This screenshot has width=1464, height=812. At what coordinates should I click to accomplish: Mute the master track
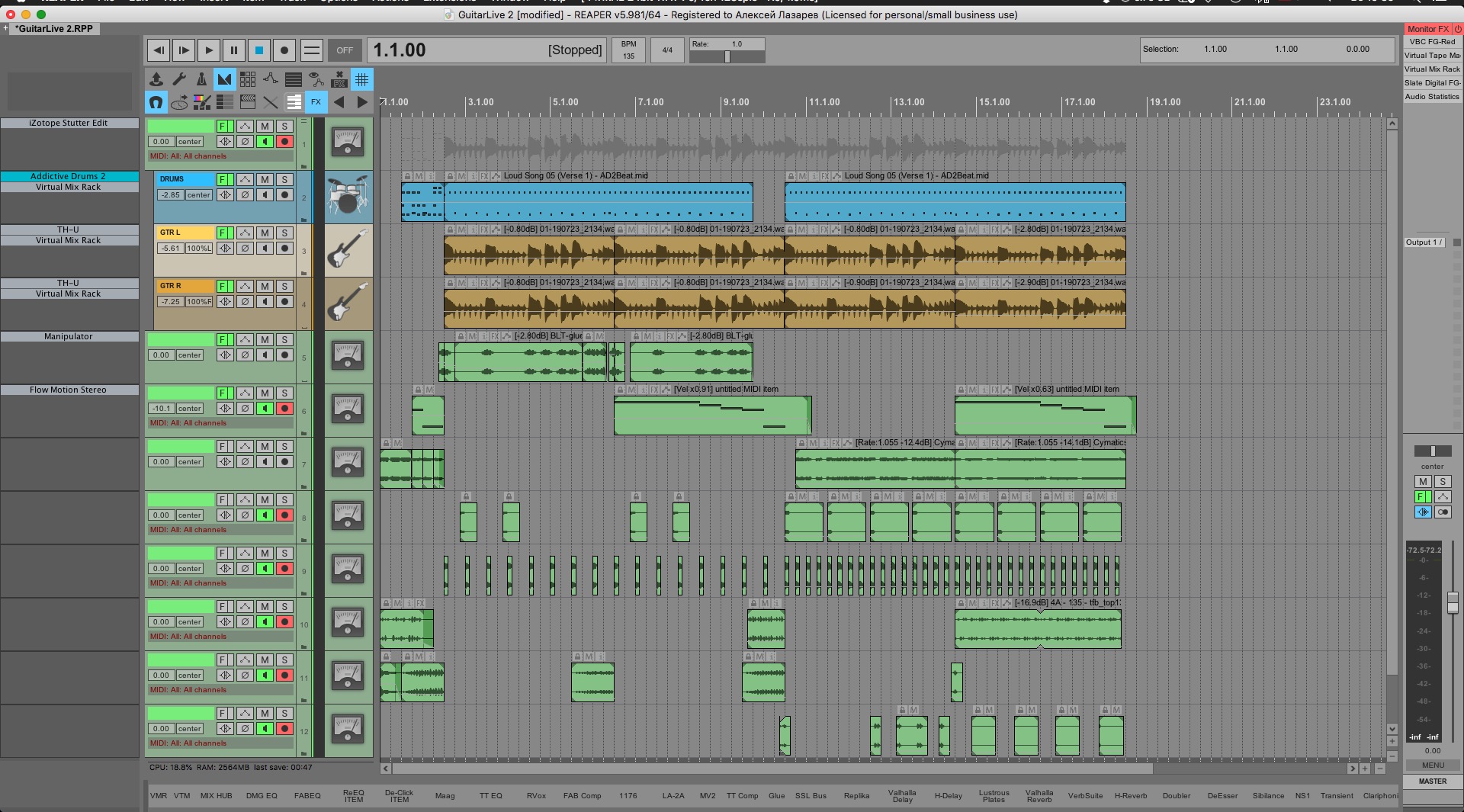pos(1423,482)
